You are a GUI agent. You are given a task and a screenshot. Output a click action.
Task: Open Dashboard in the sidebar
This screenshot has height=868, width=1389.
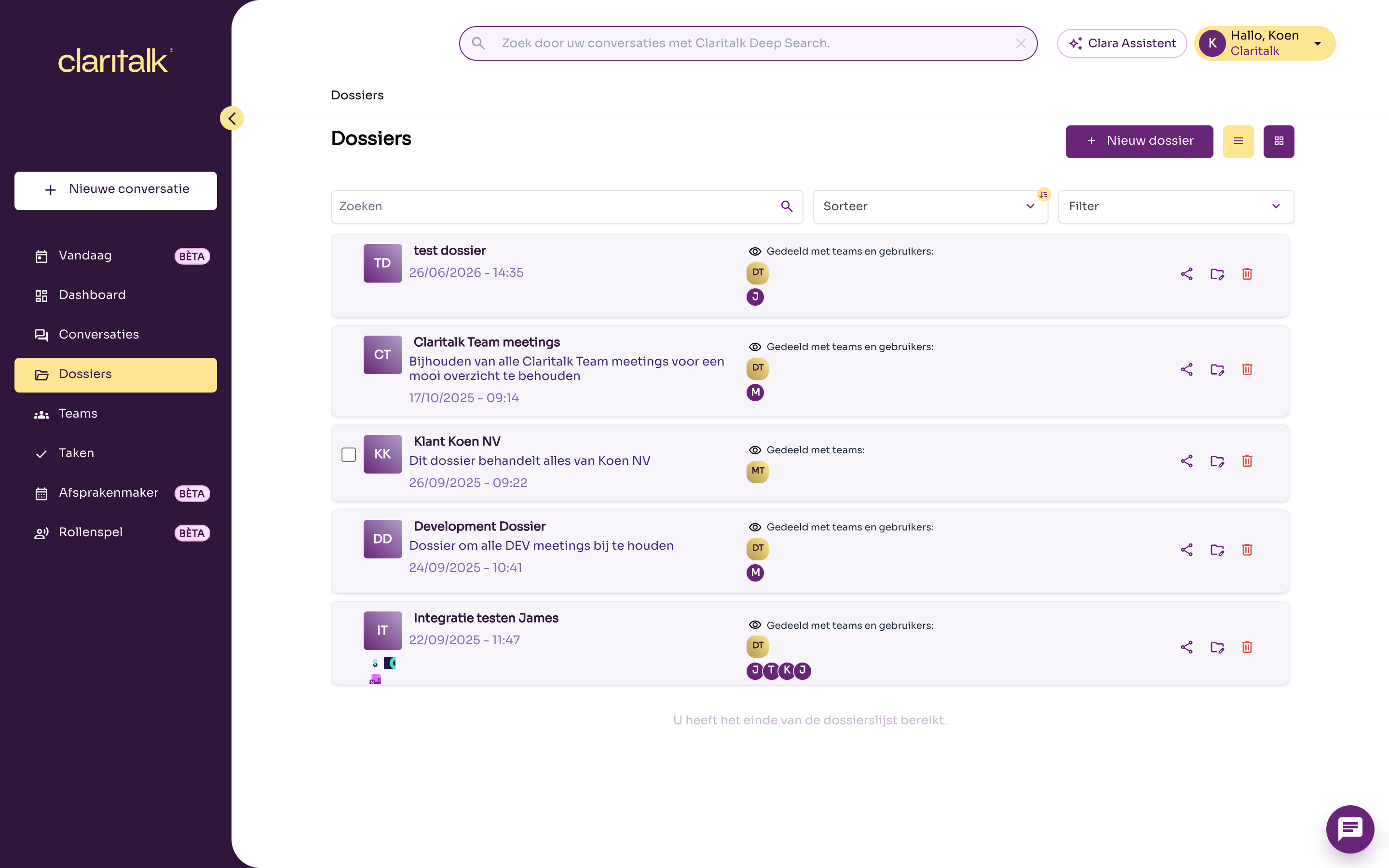[115, 295]
